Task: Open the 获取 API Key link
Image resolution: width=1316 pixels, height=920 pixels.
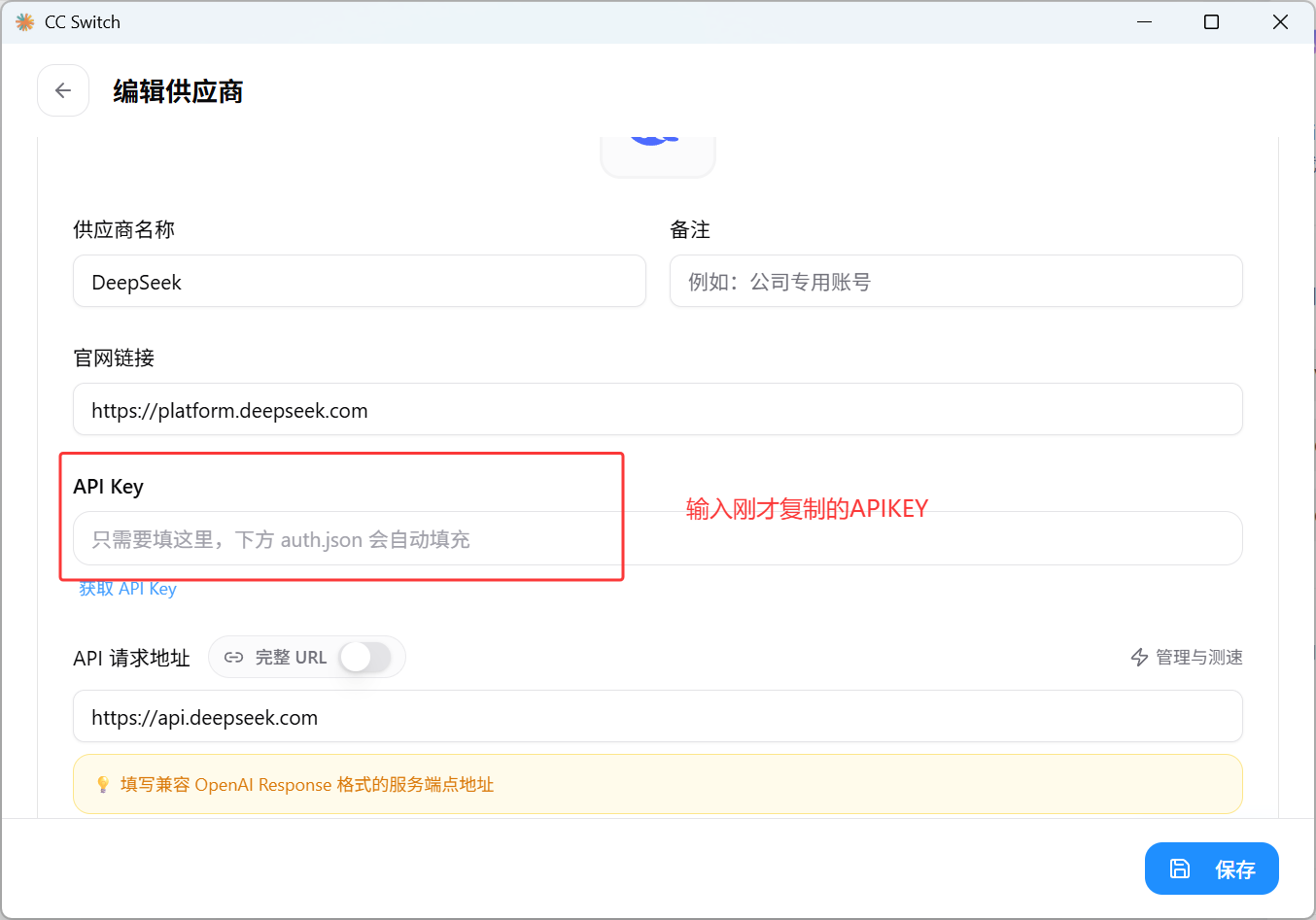Action: (127, 589)
